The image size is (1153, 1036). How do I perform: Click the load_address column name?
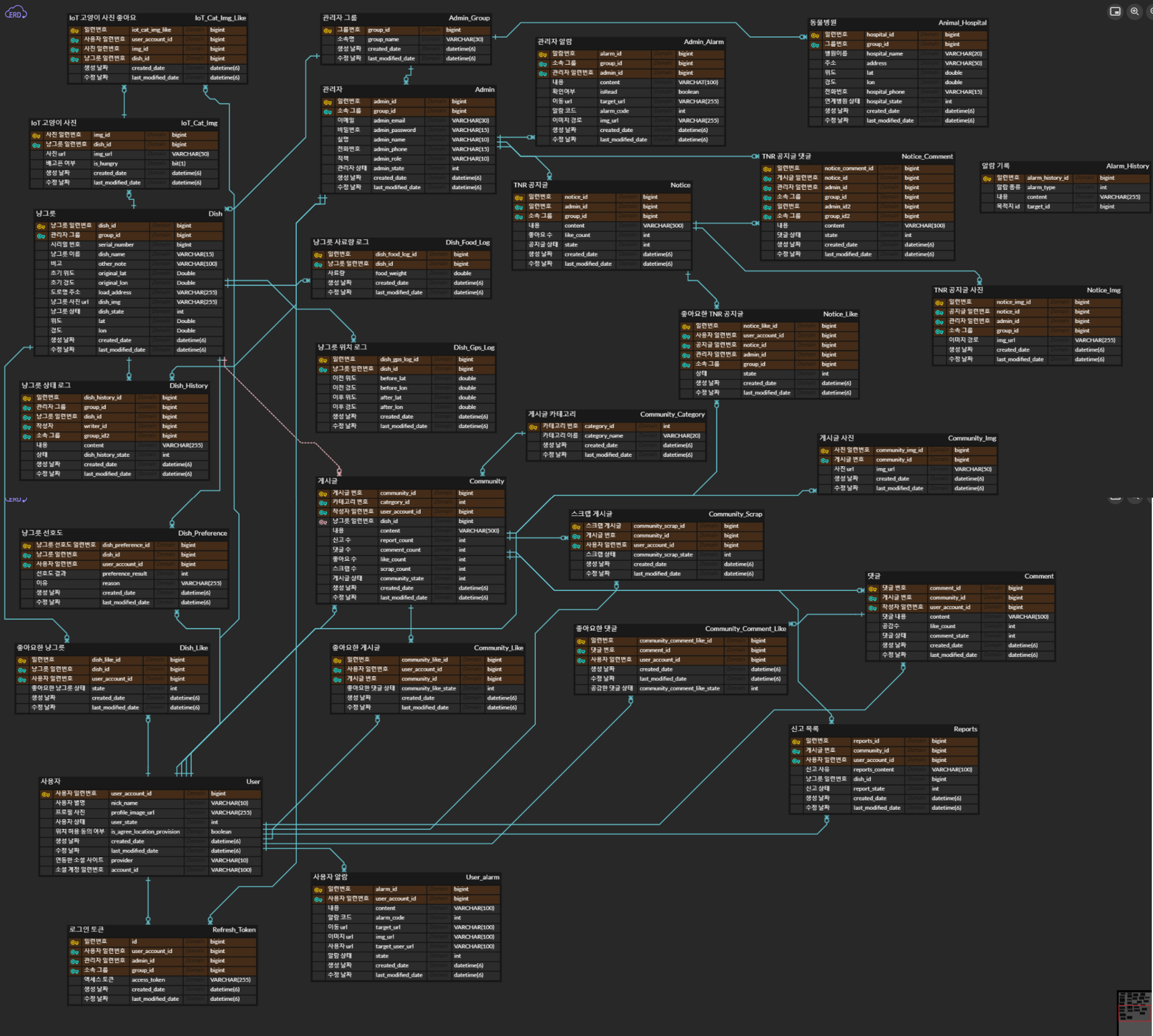114,292
